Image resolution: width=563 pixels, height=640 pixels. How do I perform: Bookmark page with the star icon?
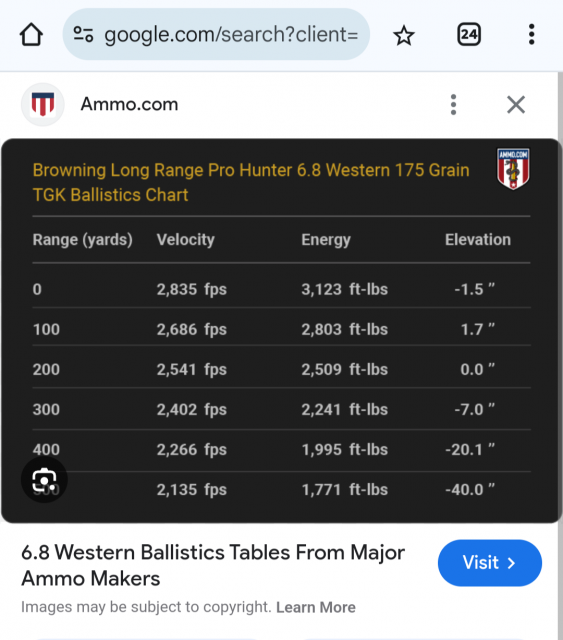coord(404,35)
